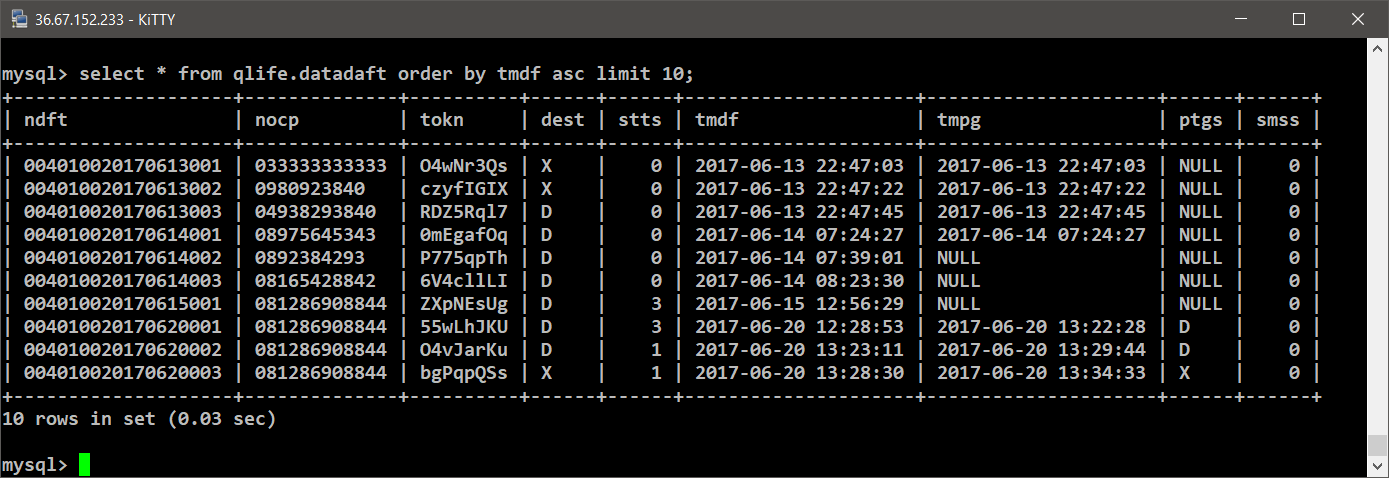This screenshot has width=1389, height=478.
Task: Click the ndft column header
Action: click(x=45, y=120)
